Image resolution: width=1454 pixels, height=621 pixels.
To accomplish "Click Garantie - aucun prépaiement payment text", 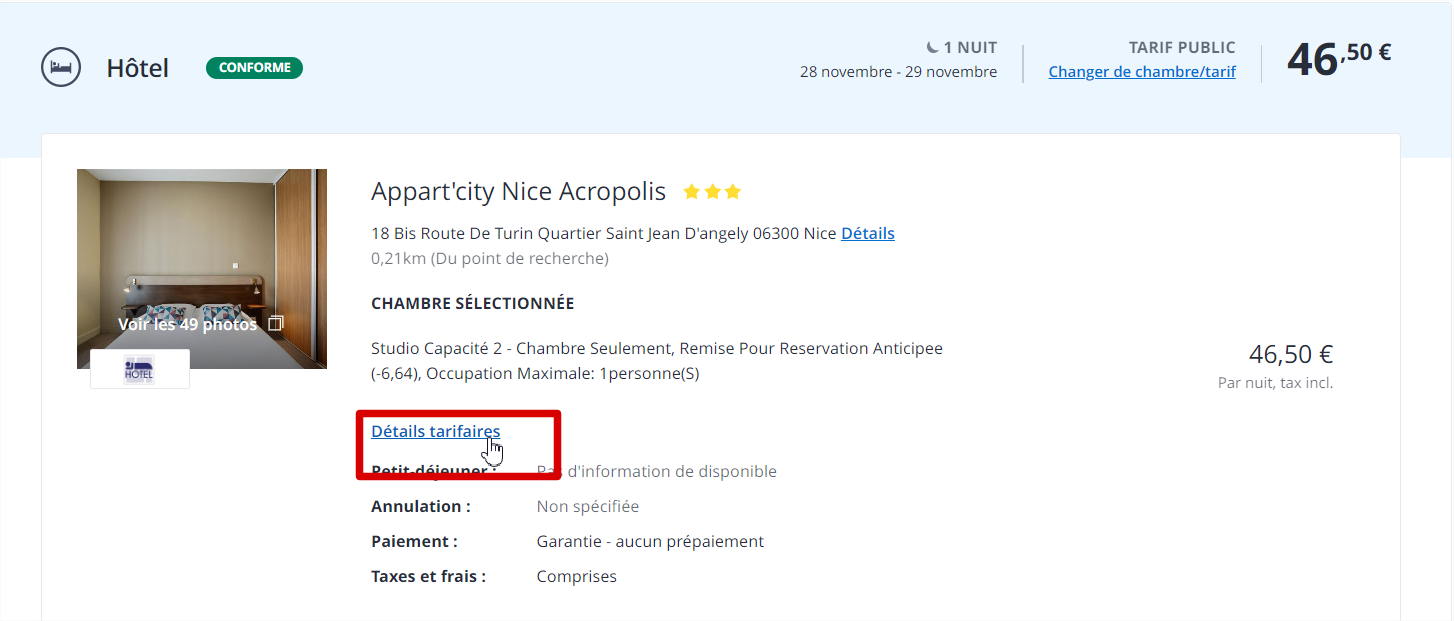I will pyautogui.click(x=650, y=542).
